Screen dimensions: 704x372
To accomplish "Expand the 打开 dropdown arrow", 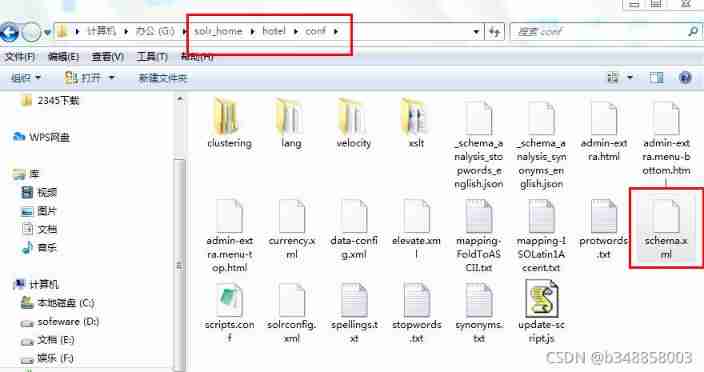I will coord(111,78).
